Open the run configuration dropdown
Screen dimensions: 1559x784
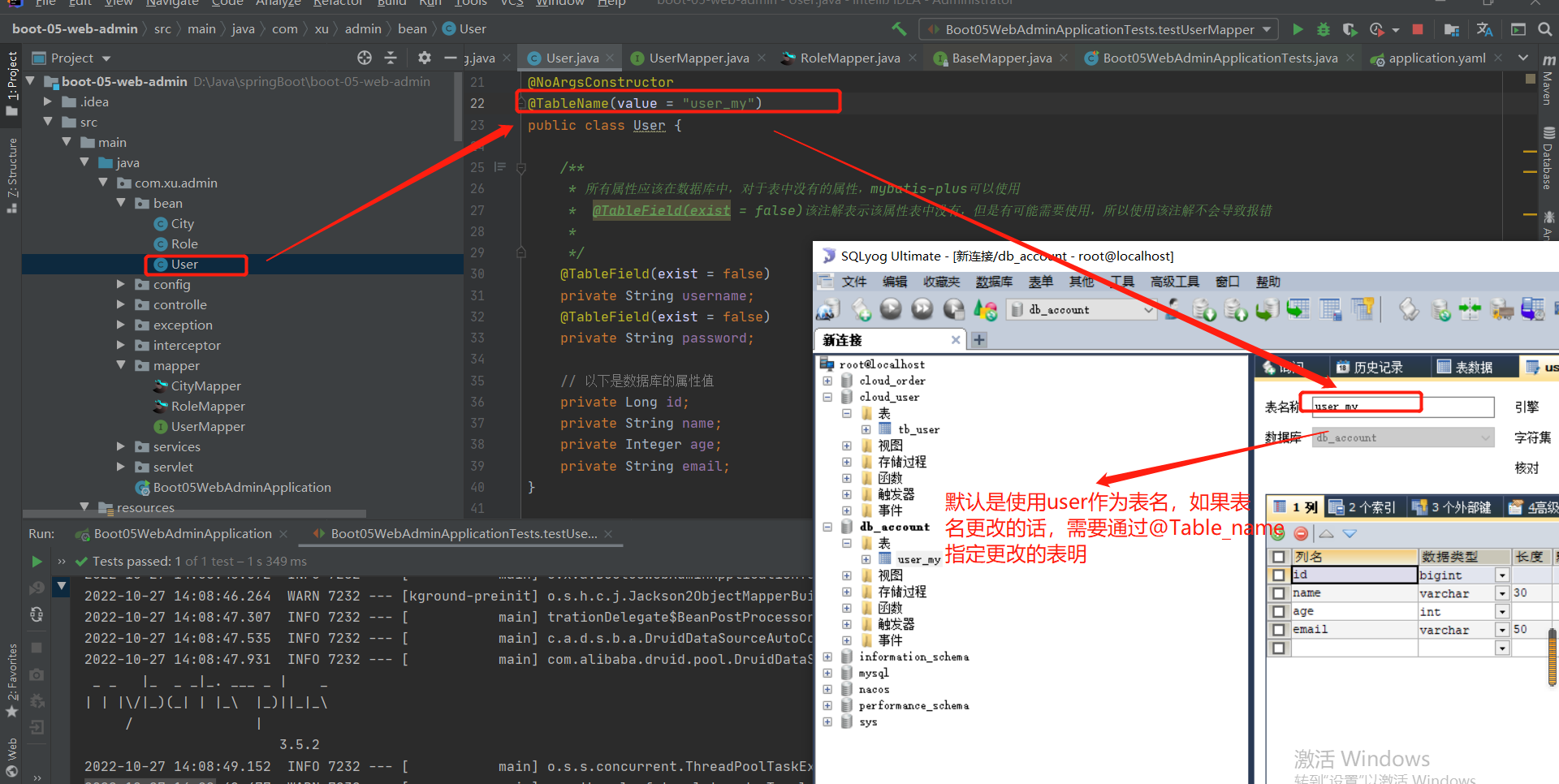(x=1099, y=29)
